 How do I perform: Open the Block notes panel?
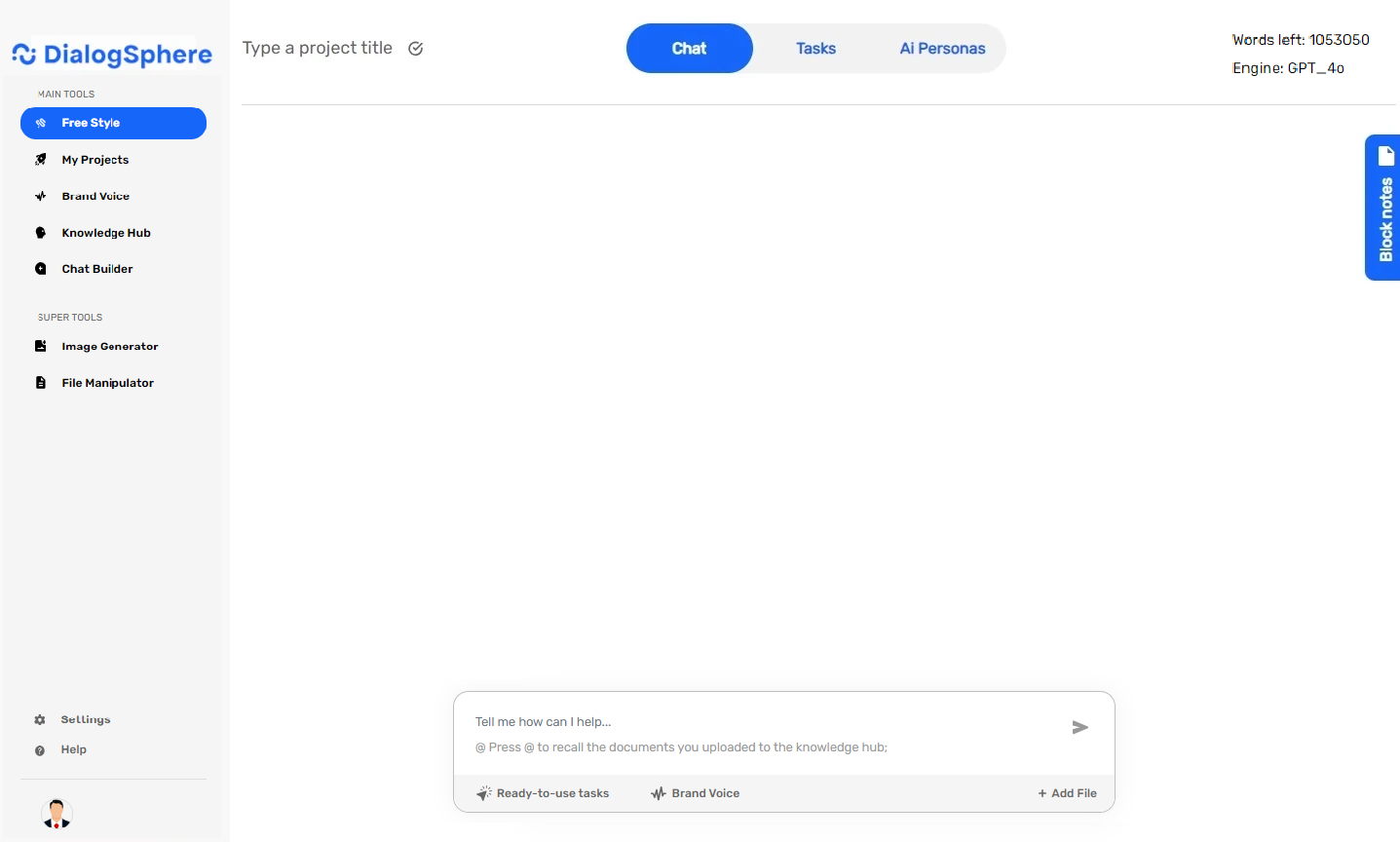[x=1384, y=208]
